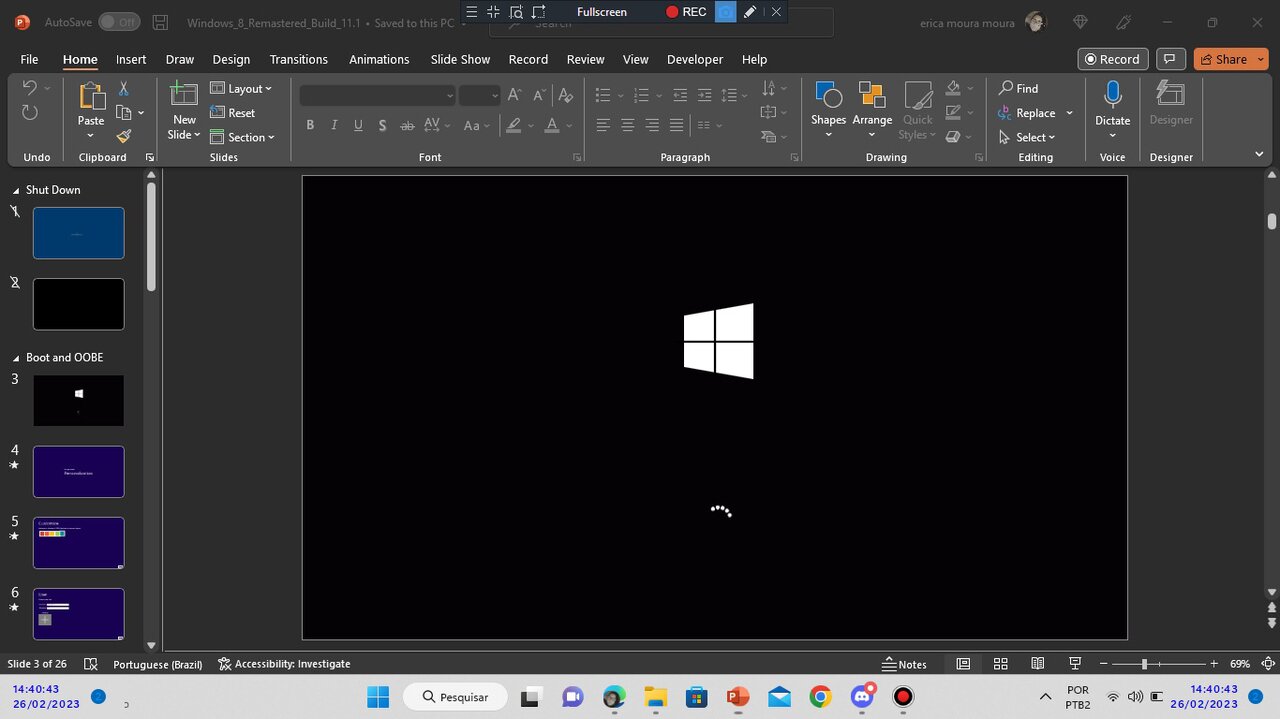This screenshot has width=1280, height=719.
Task: Open the Comments pane icon
Action: (x=1170, y=59)
